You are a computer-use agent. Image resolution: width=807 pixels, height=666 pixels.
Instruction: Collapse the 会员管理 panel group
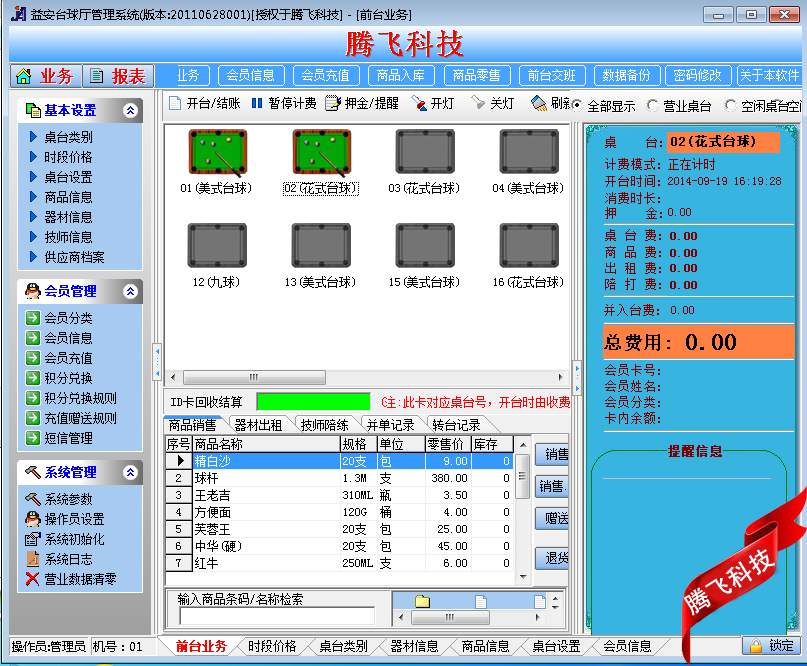coord(130,291)
